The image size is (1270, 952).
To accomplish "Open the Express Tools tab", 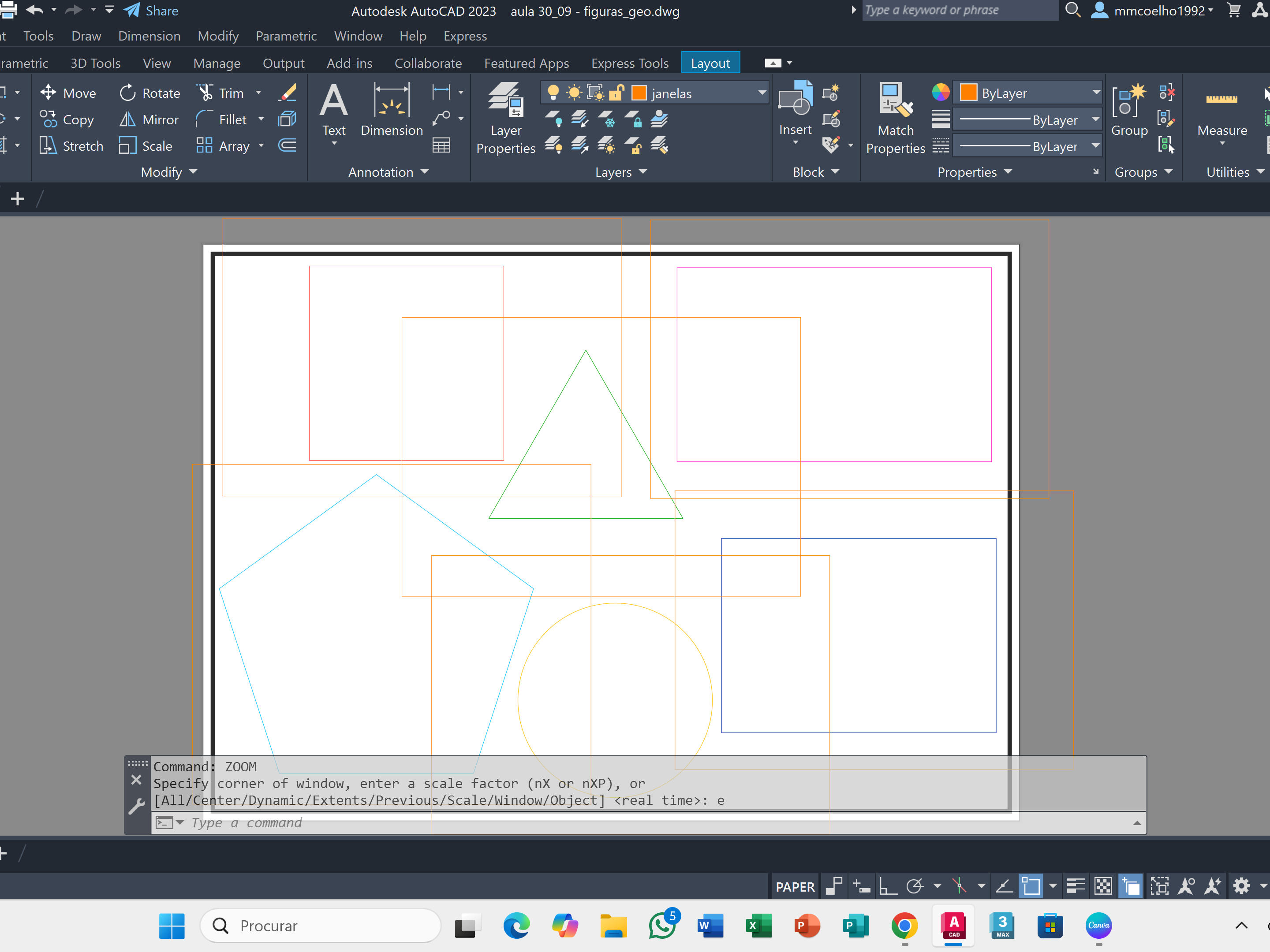I will pyautogui.click(x=630, y=63).
